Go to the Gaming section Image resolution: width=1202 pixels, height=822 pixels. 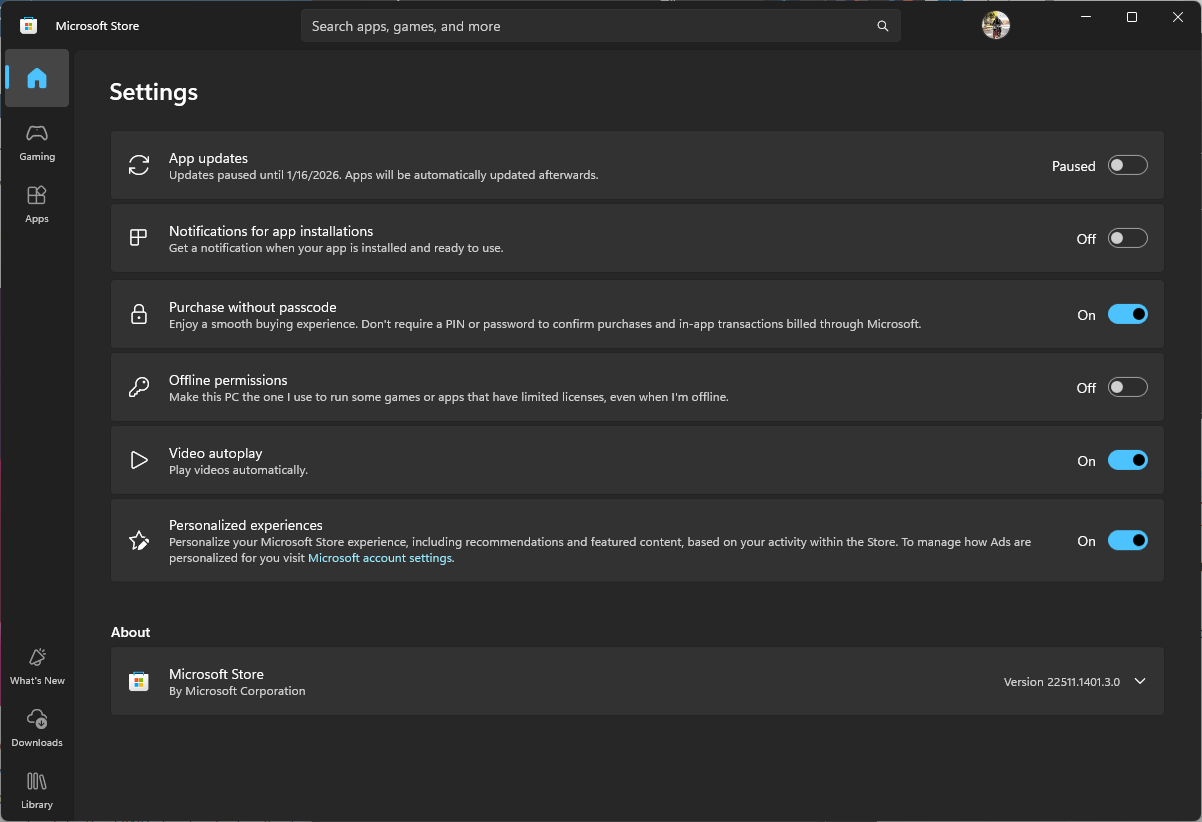pyautogui.click(x=37, y=142)
